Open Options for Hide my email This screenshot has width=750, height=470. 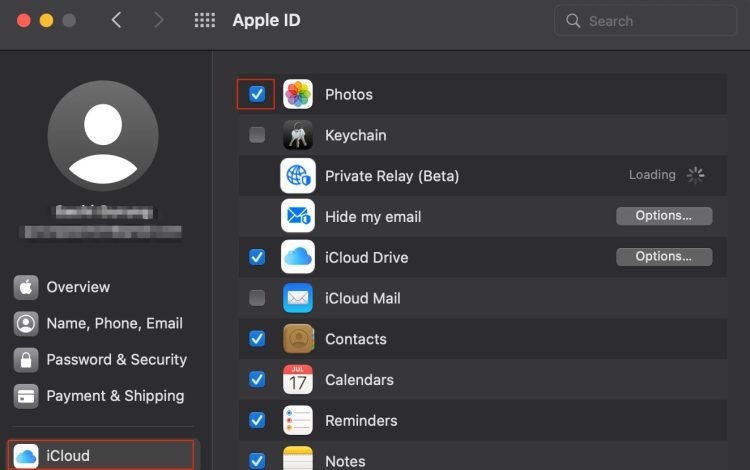click(663, 216)
